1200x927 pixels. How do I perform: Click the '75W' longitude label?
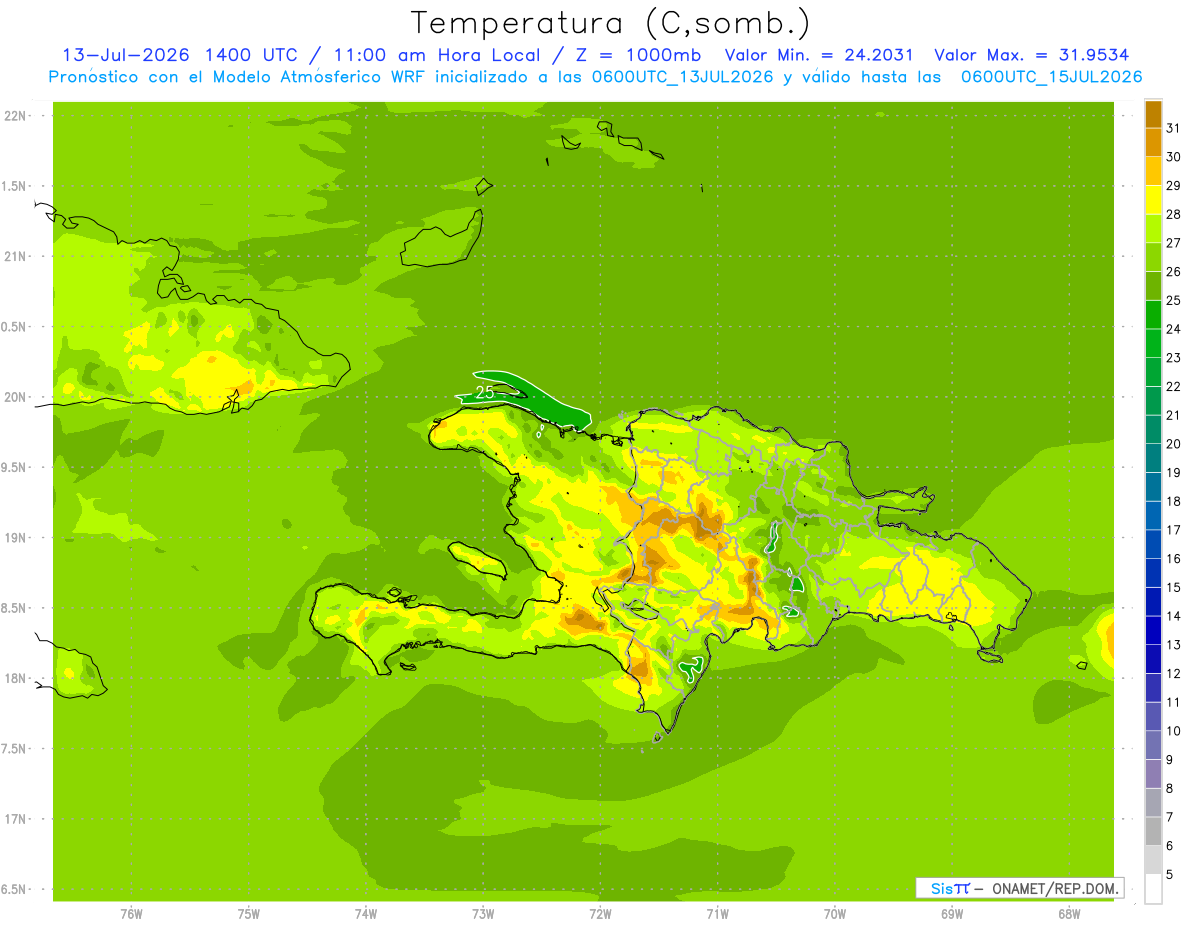[x=249, y=913]
